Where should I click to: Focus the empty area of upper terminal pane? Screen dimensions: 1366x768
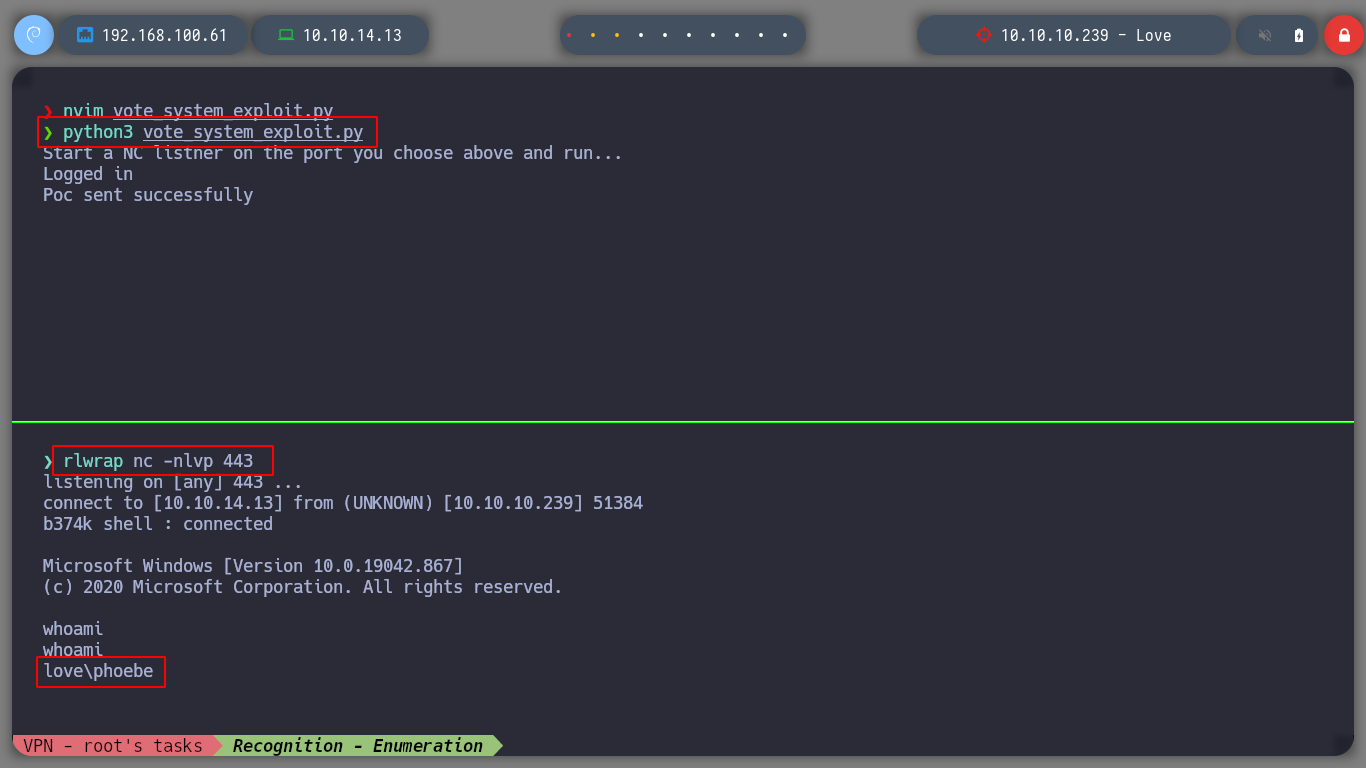click(x=683, y=310)
